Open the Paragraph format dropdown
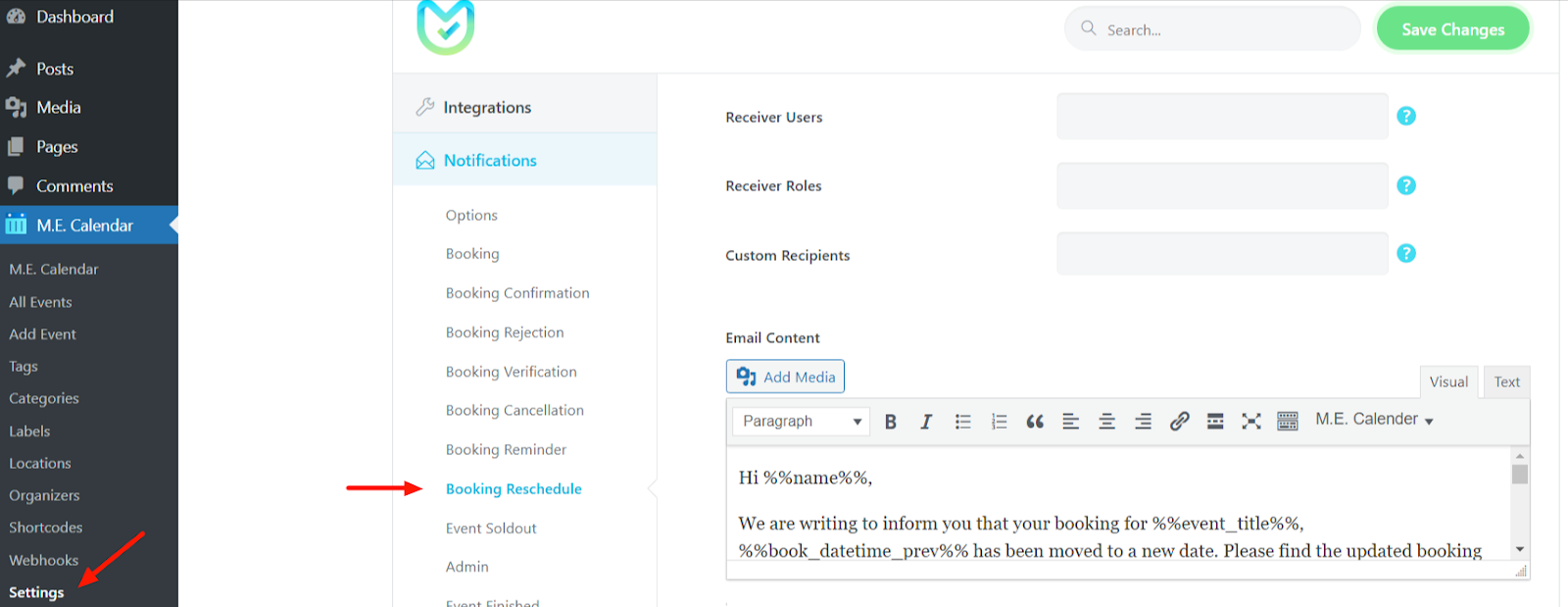1568x607 pixels. point(802,422)
